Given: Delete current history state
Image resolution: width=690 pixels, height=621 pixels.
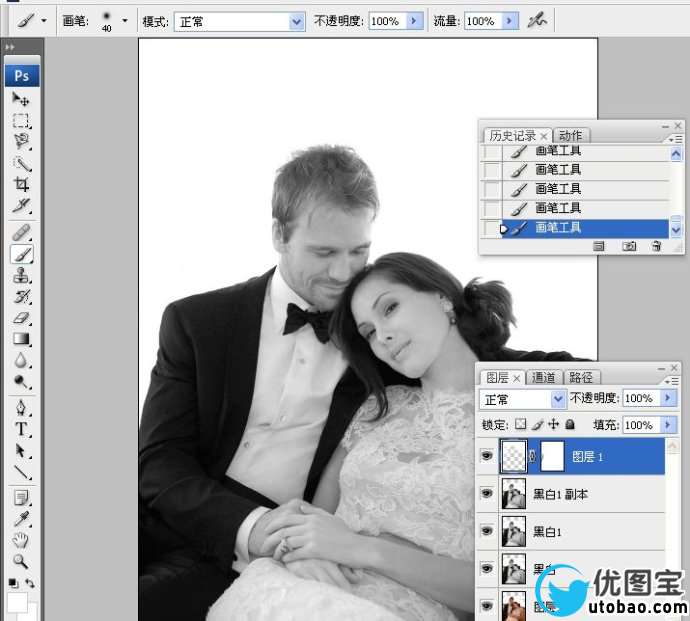Looking at the screenshot, I should click(656, 246).
